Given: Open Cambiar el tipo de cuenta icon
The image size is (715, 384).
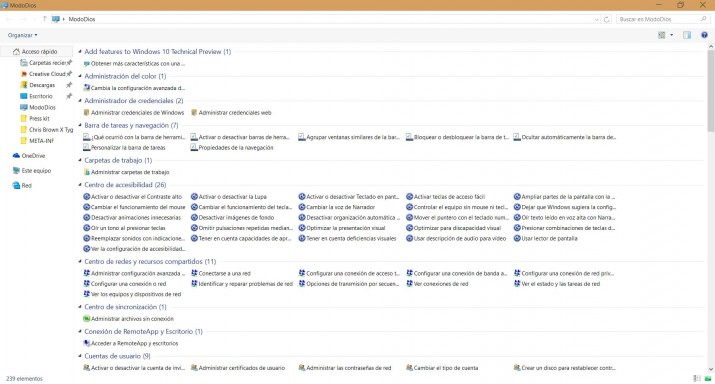Looking at the screenshot, I should click(409, 368).
